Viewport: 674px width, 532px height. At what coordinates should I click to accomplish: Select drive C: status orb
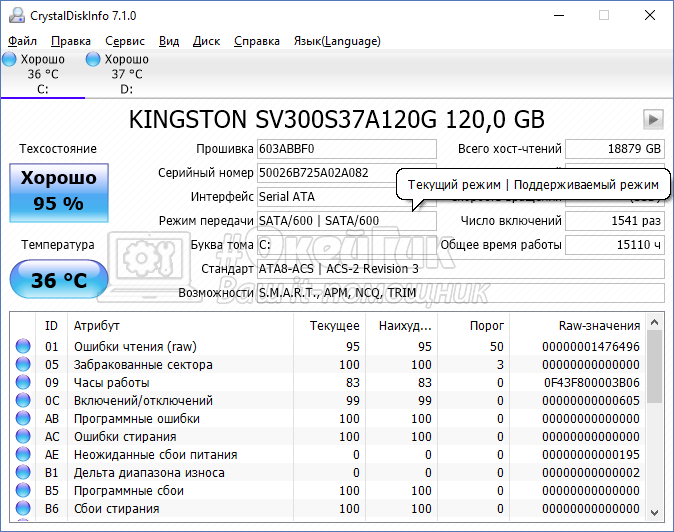tap(10, 59)
